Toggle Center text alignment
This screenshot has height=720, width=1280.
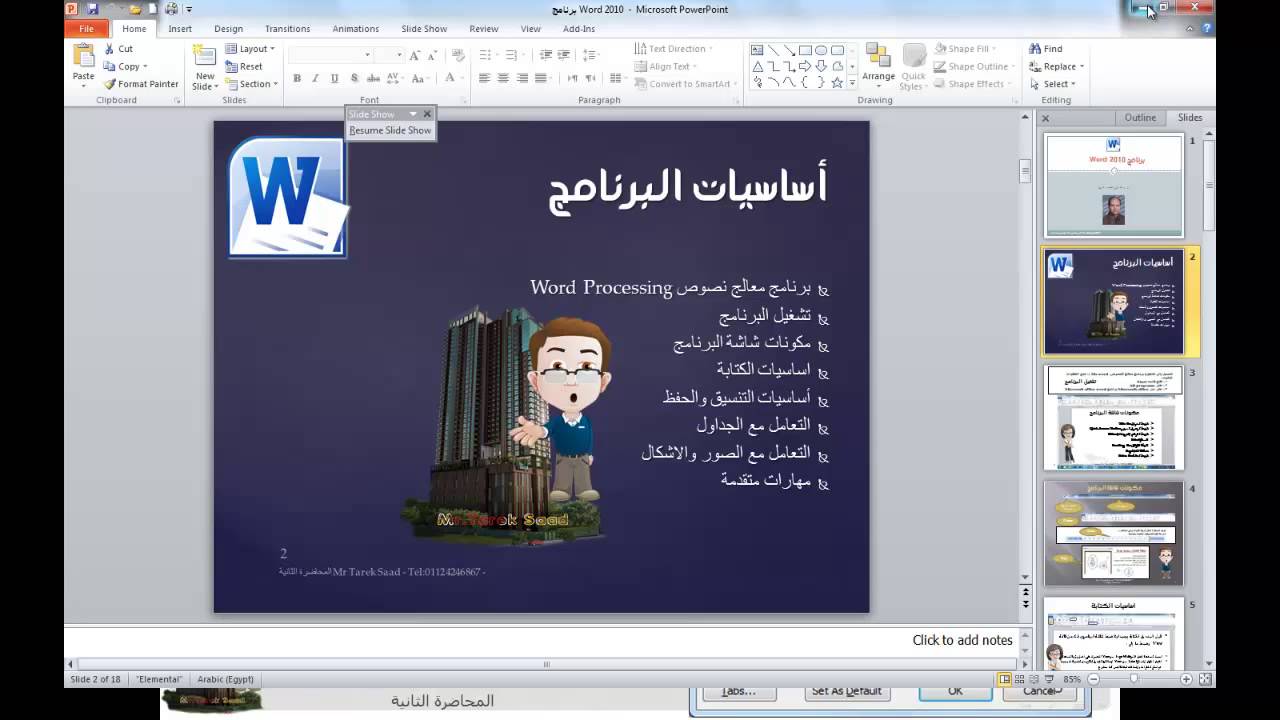point(503,78)
